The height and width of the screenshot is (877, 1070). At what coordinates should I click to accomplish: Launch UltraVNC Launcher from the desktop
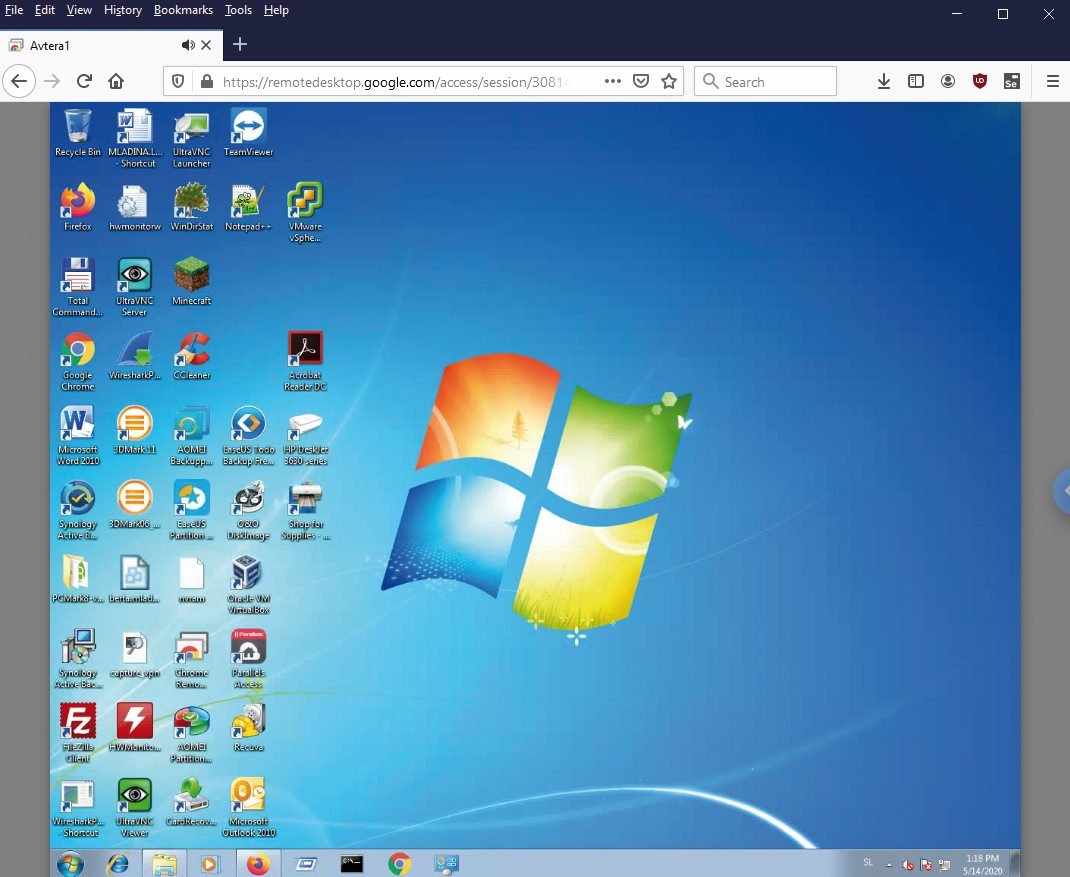[192, 139]
